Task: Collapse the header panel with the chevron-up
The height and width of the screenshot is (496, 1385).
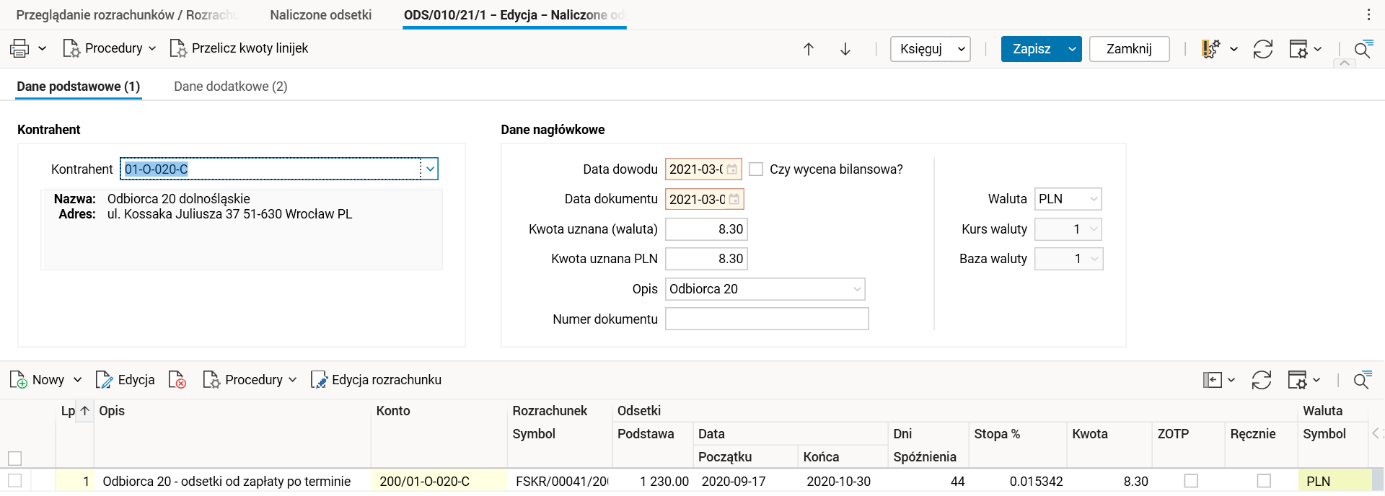Action: coord(1346,63)
